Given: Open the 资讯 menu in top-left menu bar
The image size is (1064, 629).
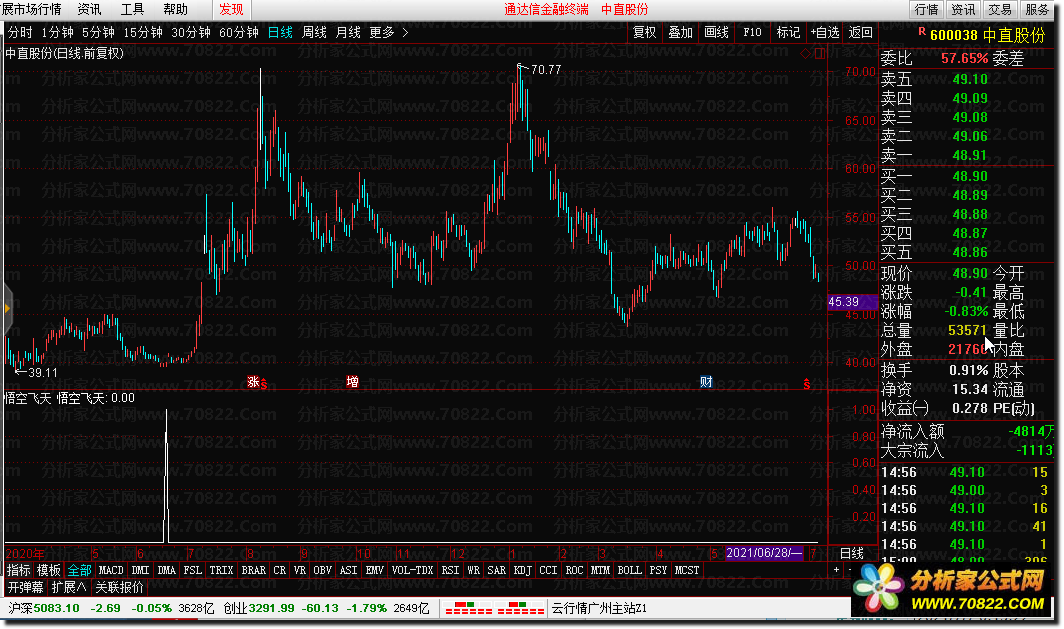Looking at the screenshot, I should 90,9.
